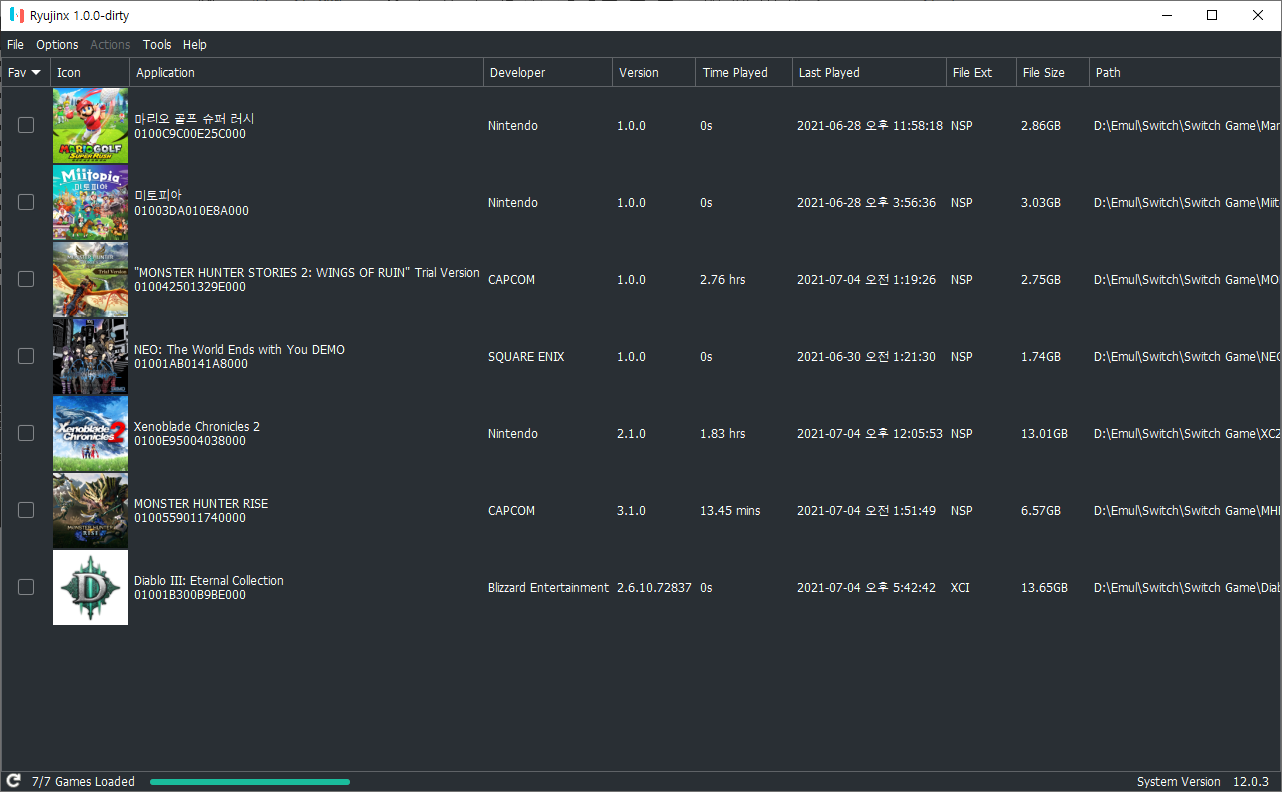The width and height of the screenshot is (1282, 792).
Task: Click NEO: The World Ends with You DEMO title
Action: pos(239,350)
